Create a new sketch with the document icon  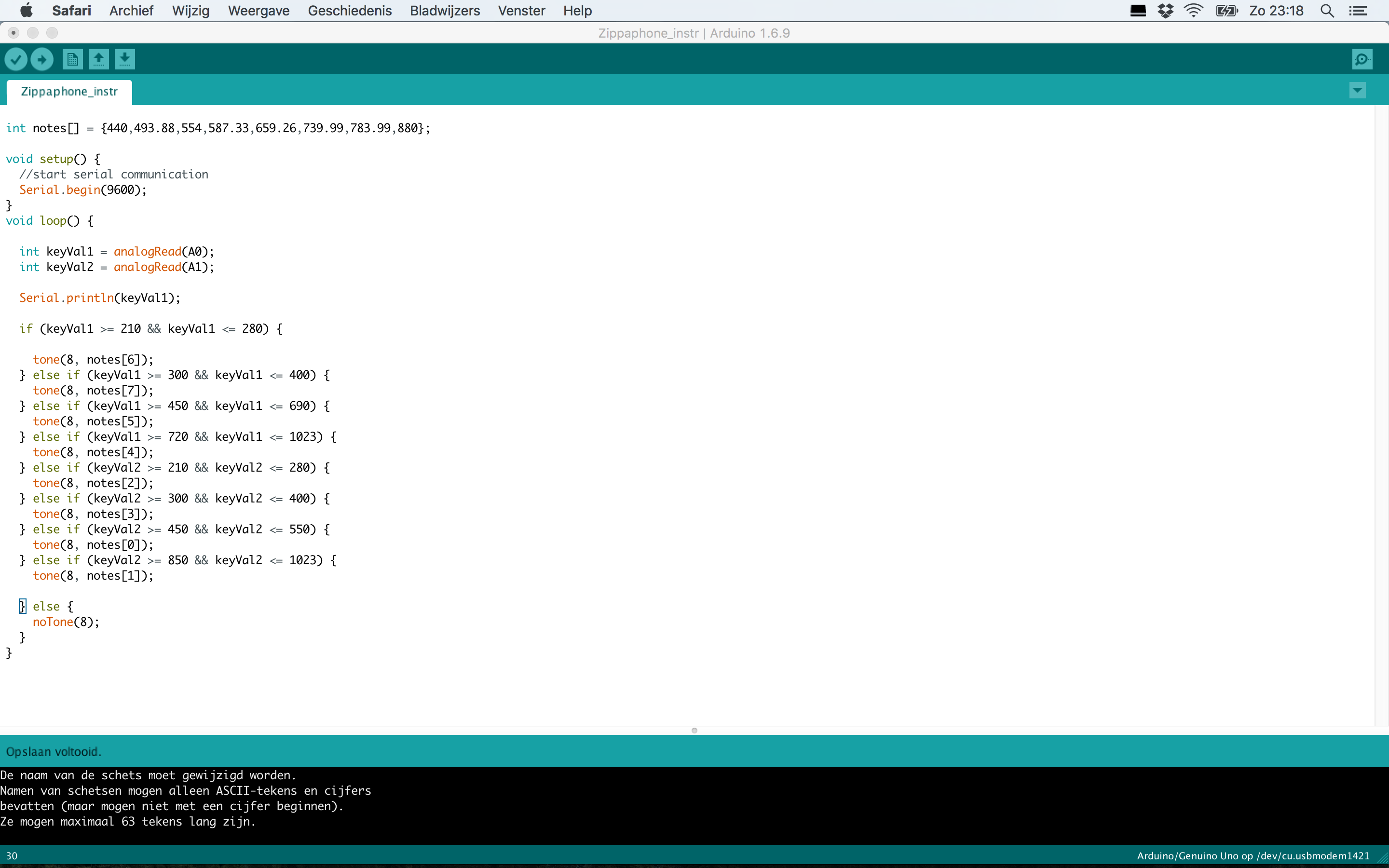pyautogui.click(x=72, y=59)
